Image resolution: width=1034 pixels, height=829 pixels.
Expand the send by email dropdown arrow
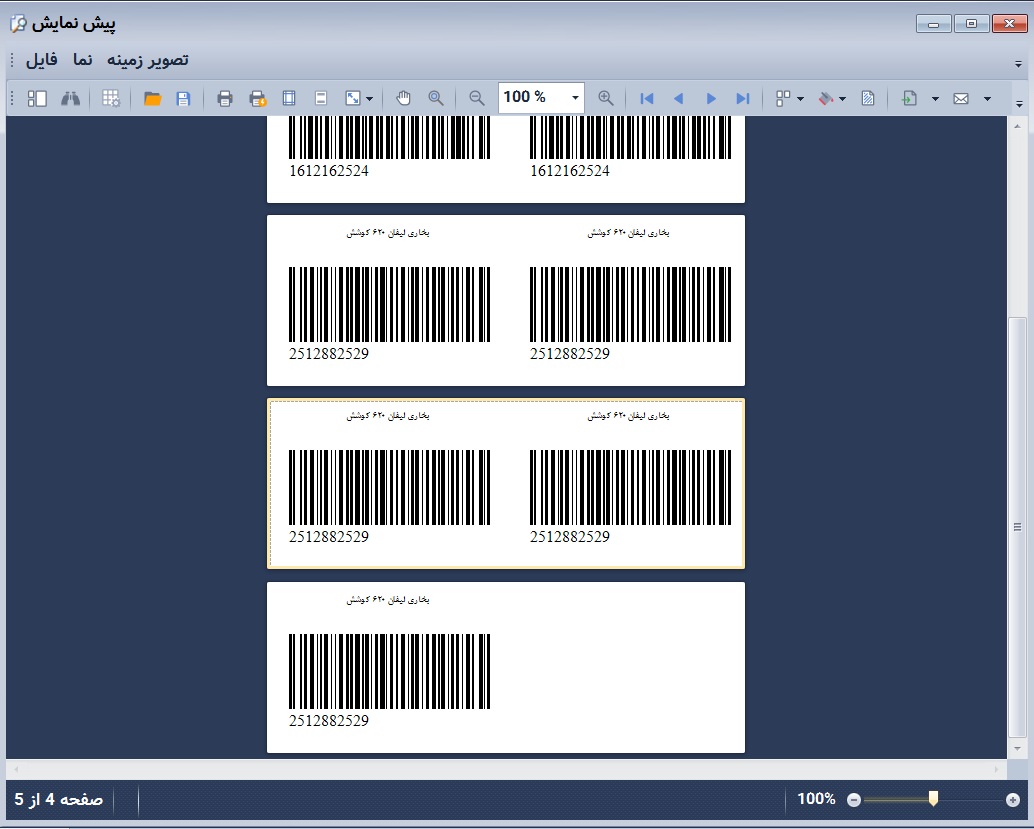pyautogui.click(x=987, y=98)
